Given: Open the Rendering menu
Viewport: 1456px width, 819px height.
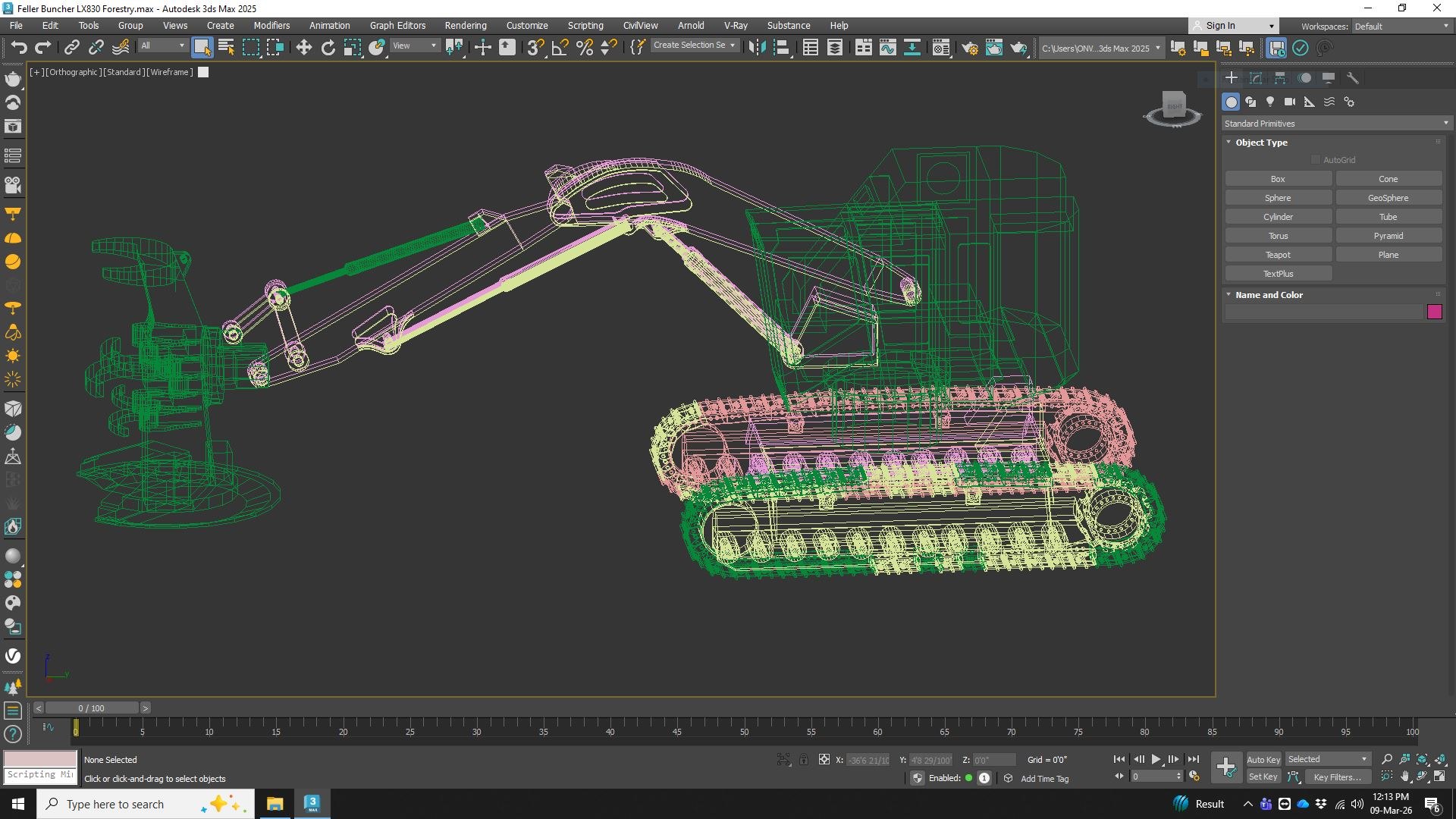Looking at the screenshot, I should 466,25.
